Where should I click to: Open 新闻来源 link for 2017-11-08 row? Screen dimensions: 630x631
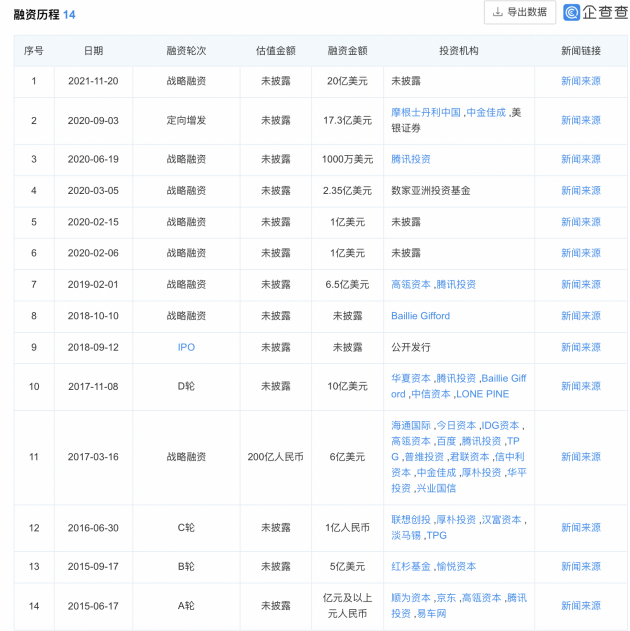click(581, 386)
